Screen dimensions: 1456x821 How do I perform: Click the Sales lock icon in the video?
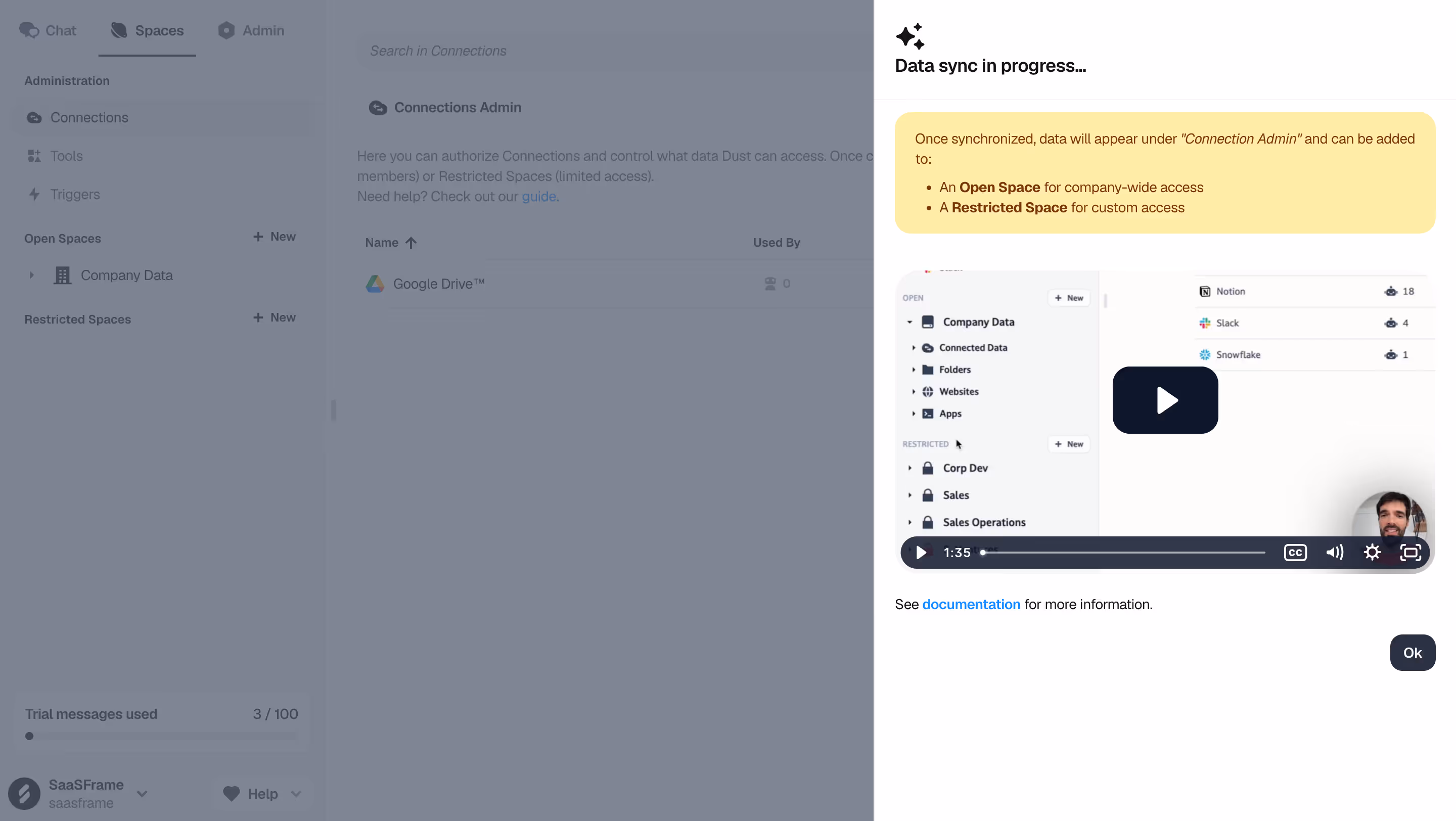[928, 495]
